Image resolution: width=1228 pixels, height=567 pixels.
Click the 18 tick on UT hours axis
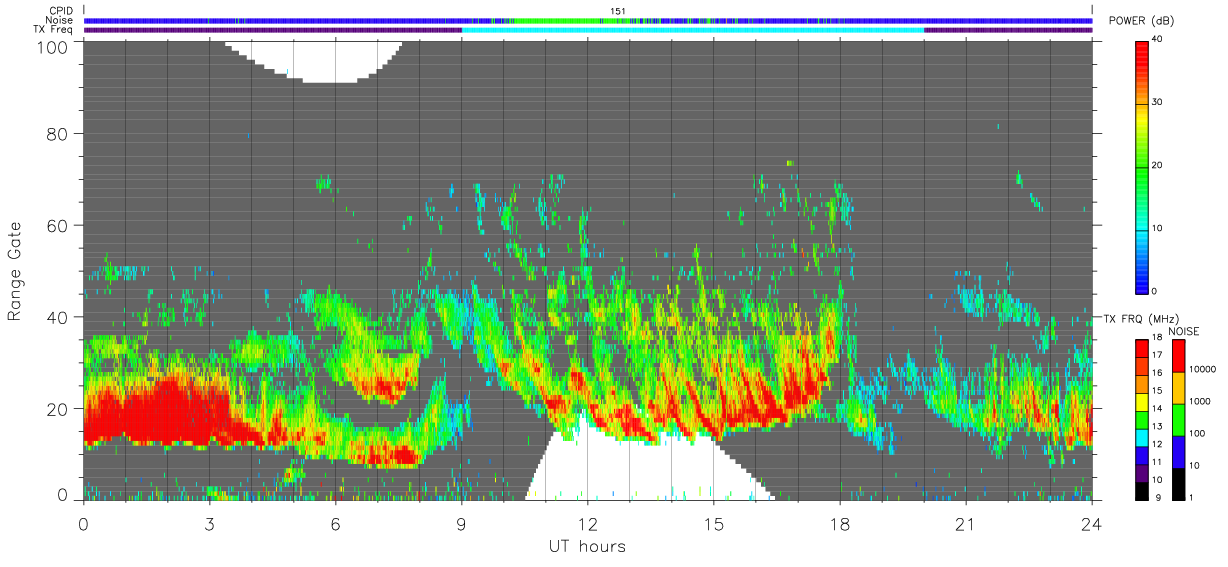tap(840, 524)
